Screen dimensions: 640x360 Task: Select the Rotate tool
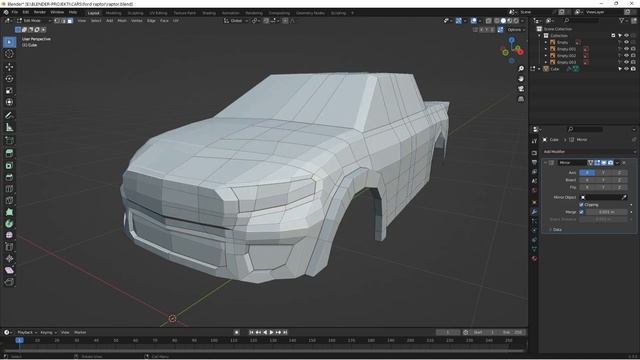[9, 78]
